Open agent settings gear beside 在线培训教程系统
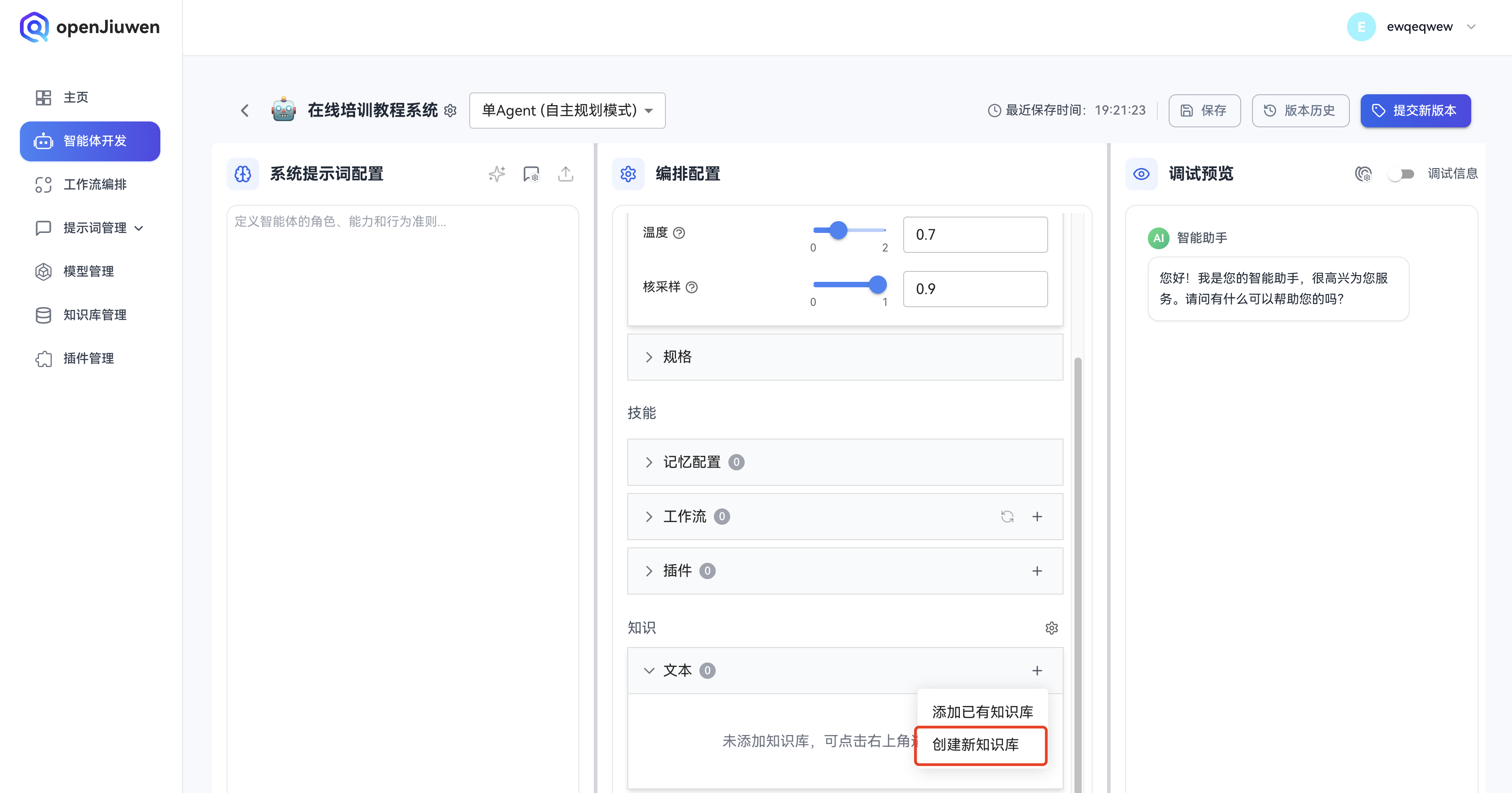 coord(450,111)
